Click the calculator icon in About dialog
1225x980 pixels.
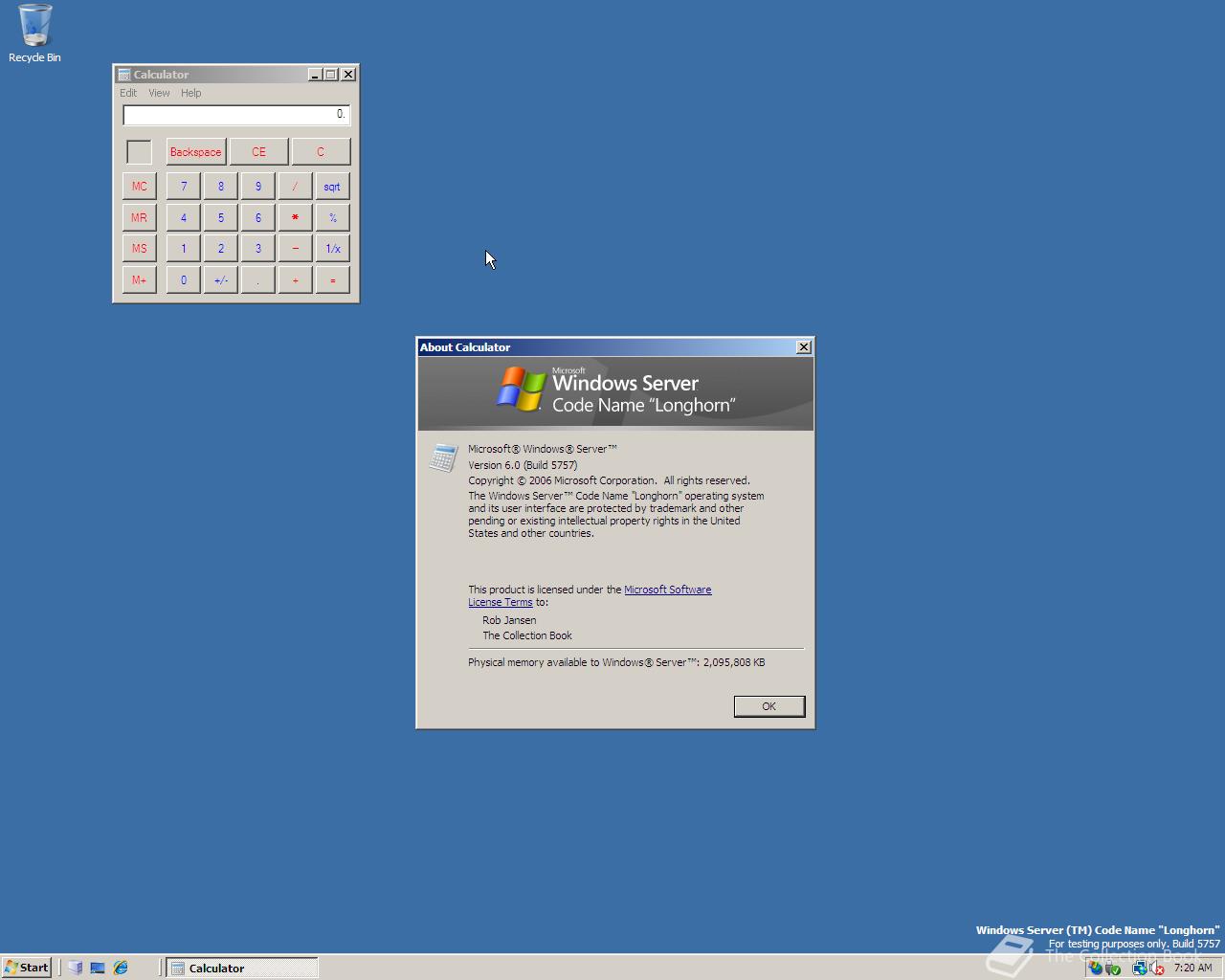coord(442,457)
